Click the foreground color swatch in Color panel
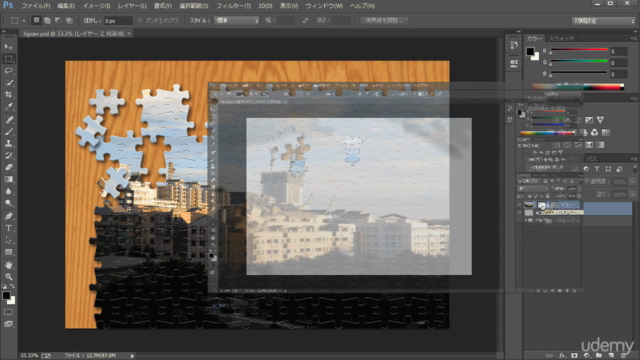Screen dimensions: 640x360 [530, 51]
